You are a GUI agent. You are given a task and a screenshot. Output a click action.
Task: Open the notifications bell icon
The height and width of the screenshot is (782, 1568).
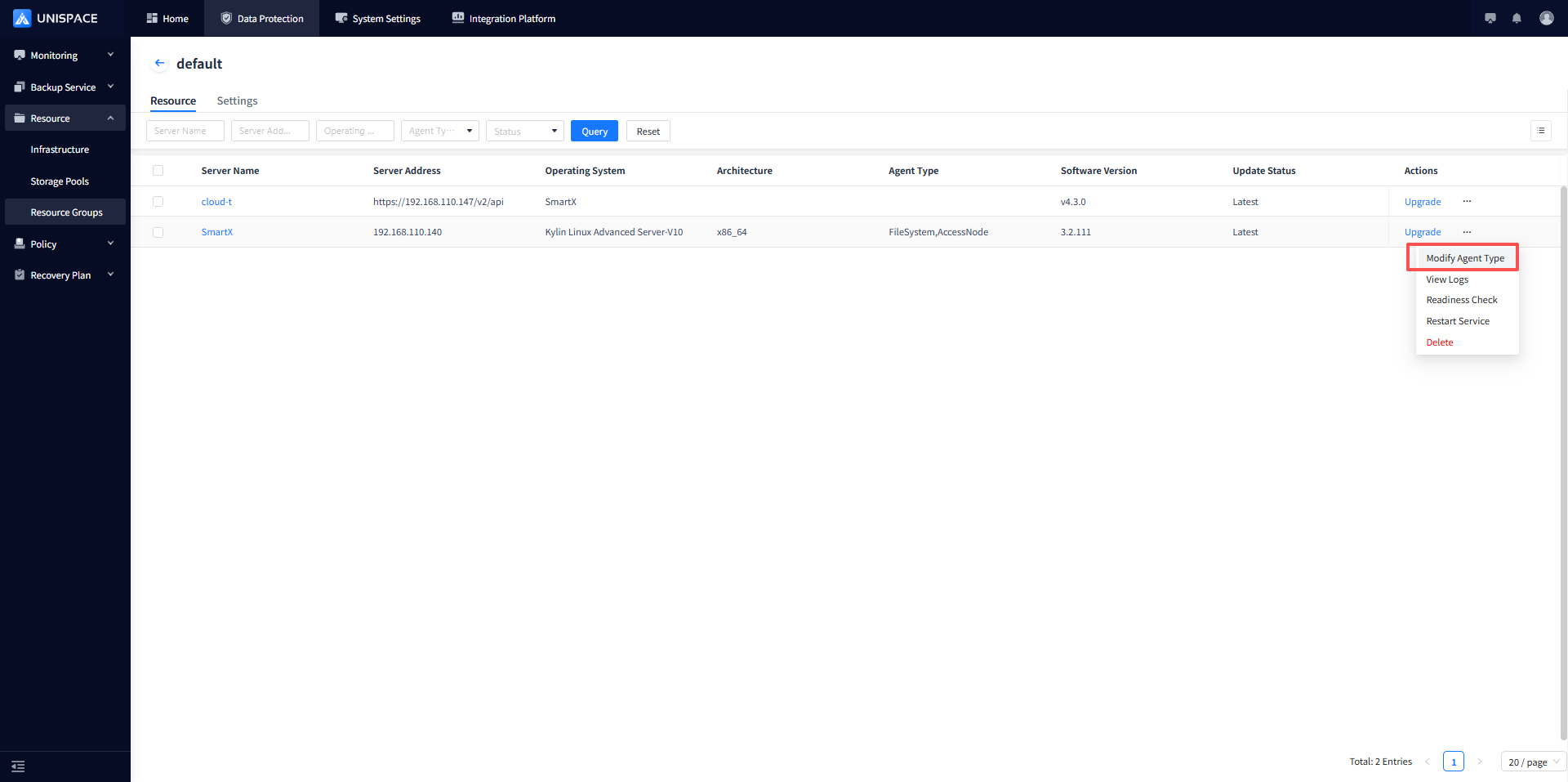point(1517,18)
